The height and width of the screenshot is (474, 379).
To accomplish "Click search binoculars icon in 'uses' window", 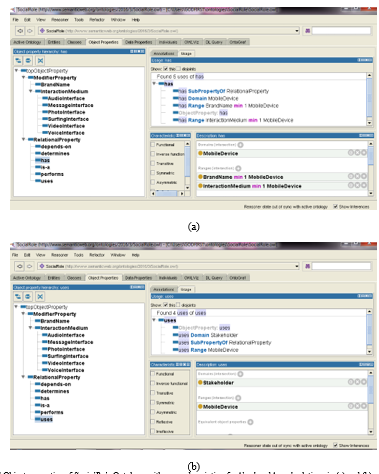I will click(307, 266).
